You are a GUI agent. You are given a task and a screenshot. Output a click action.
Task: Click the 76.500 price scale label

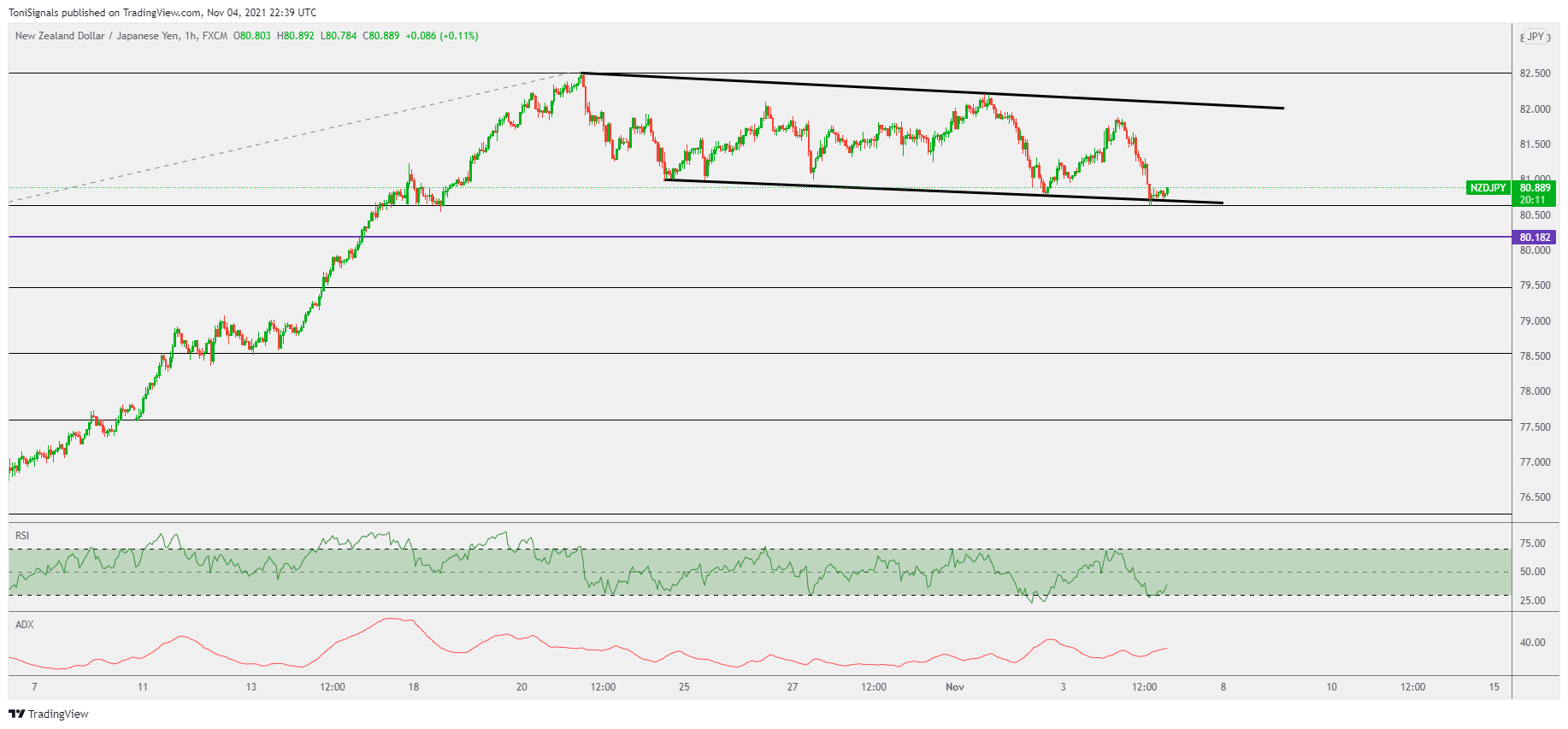coord(1535,497)
